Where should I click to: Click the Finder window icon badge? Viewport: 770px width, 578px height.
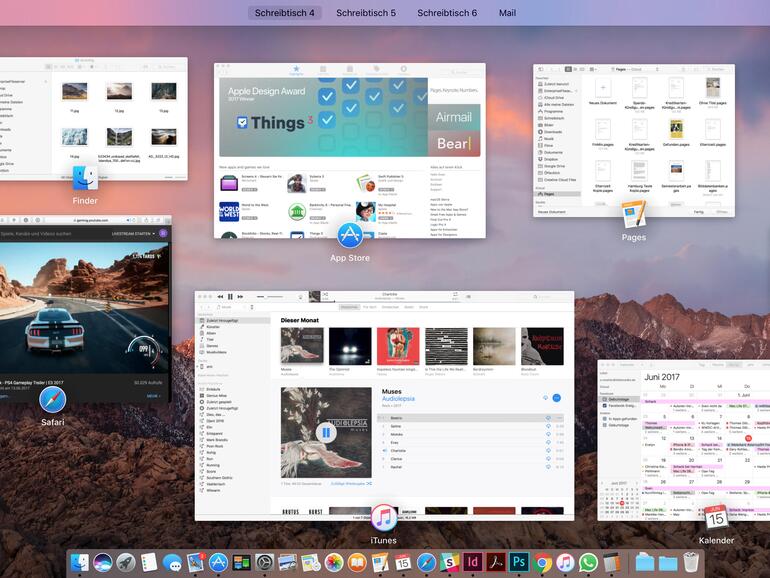click(x=85, y=178)
